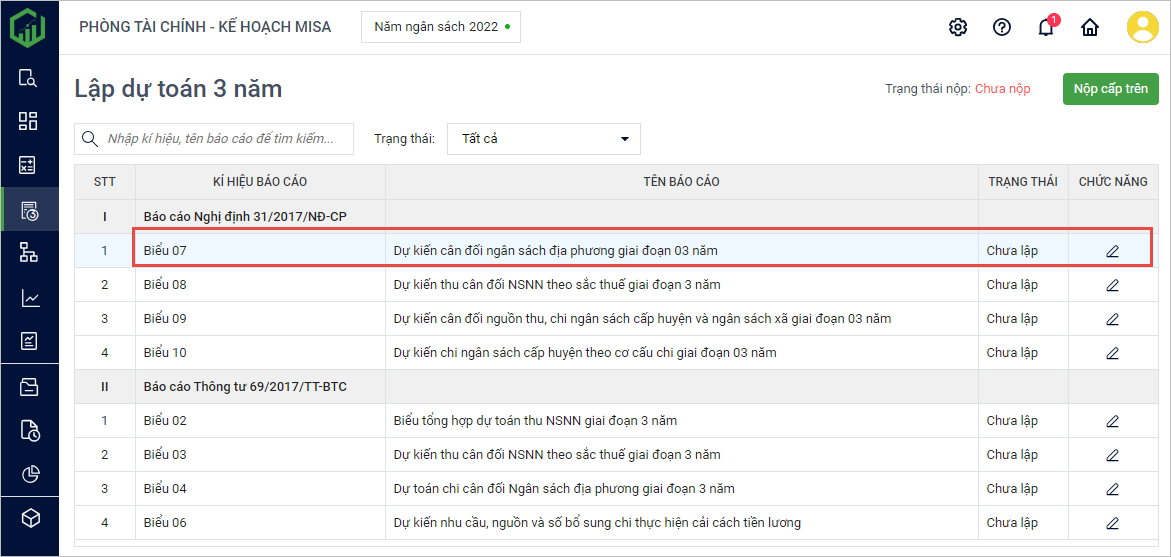Select the calculator sidebar menu item
1171x557 pixels.
pos(29,165)
